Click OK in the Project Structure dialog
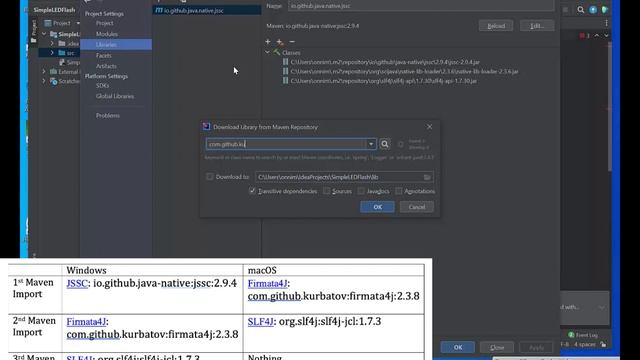Screen dimensions: 640x360 (458, 347)
